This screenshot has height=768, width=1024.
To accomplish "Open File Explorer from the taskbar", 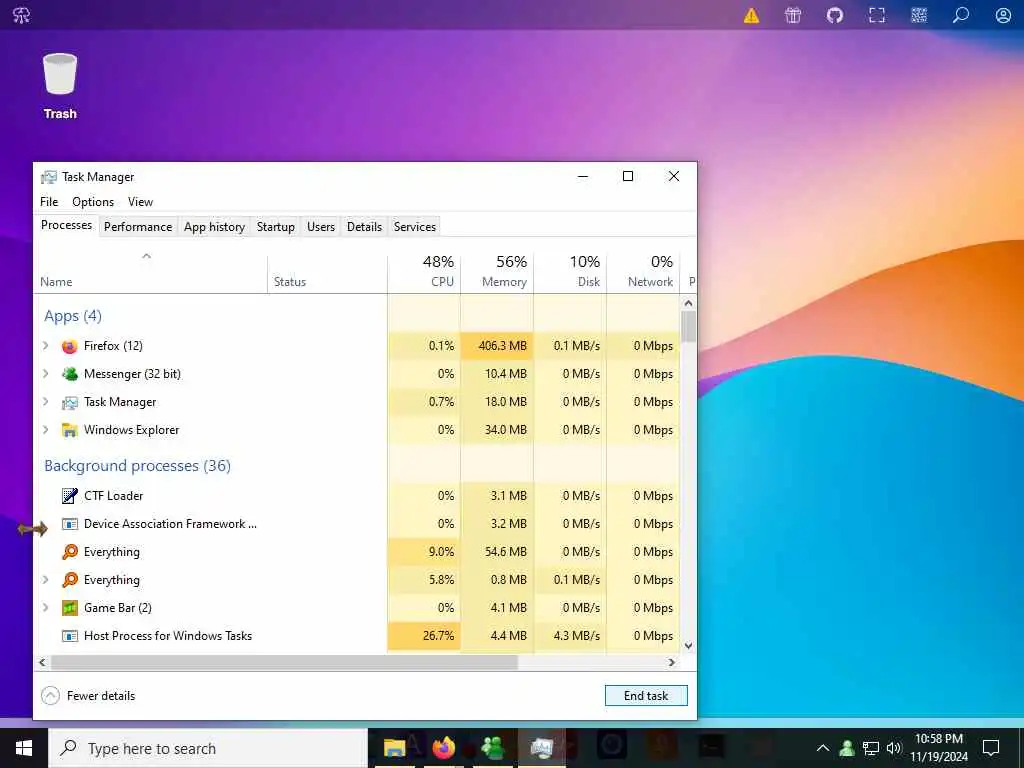I will (394, 748).
